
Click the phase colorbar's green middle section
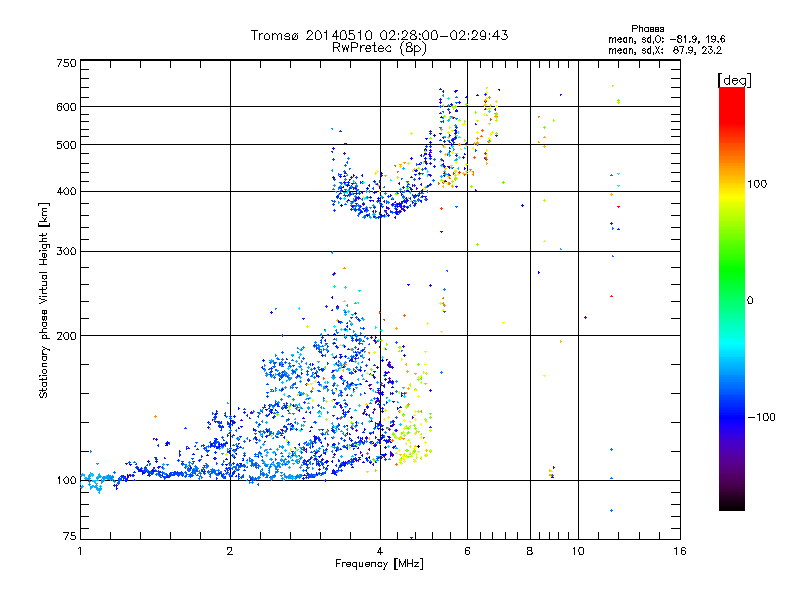(x=732, y=270)
